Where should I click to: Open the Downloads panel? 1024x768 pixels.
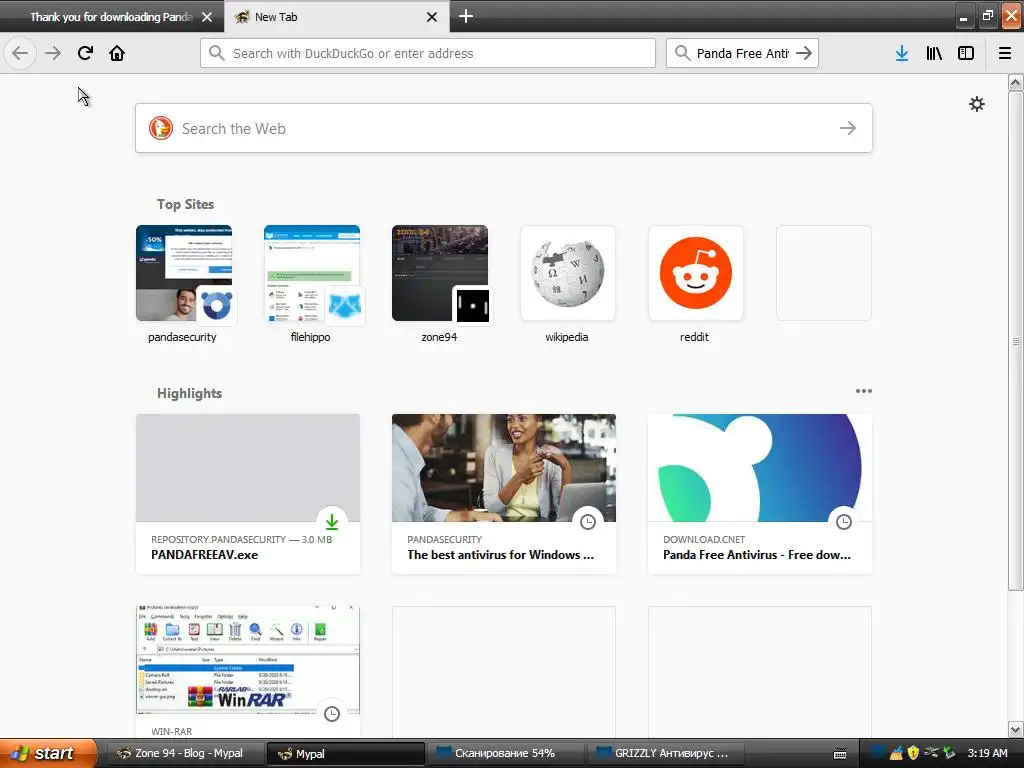tap(901, 53)
